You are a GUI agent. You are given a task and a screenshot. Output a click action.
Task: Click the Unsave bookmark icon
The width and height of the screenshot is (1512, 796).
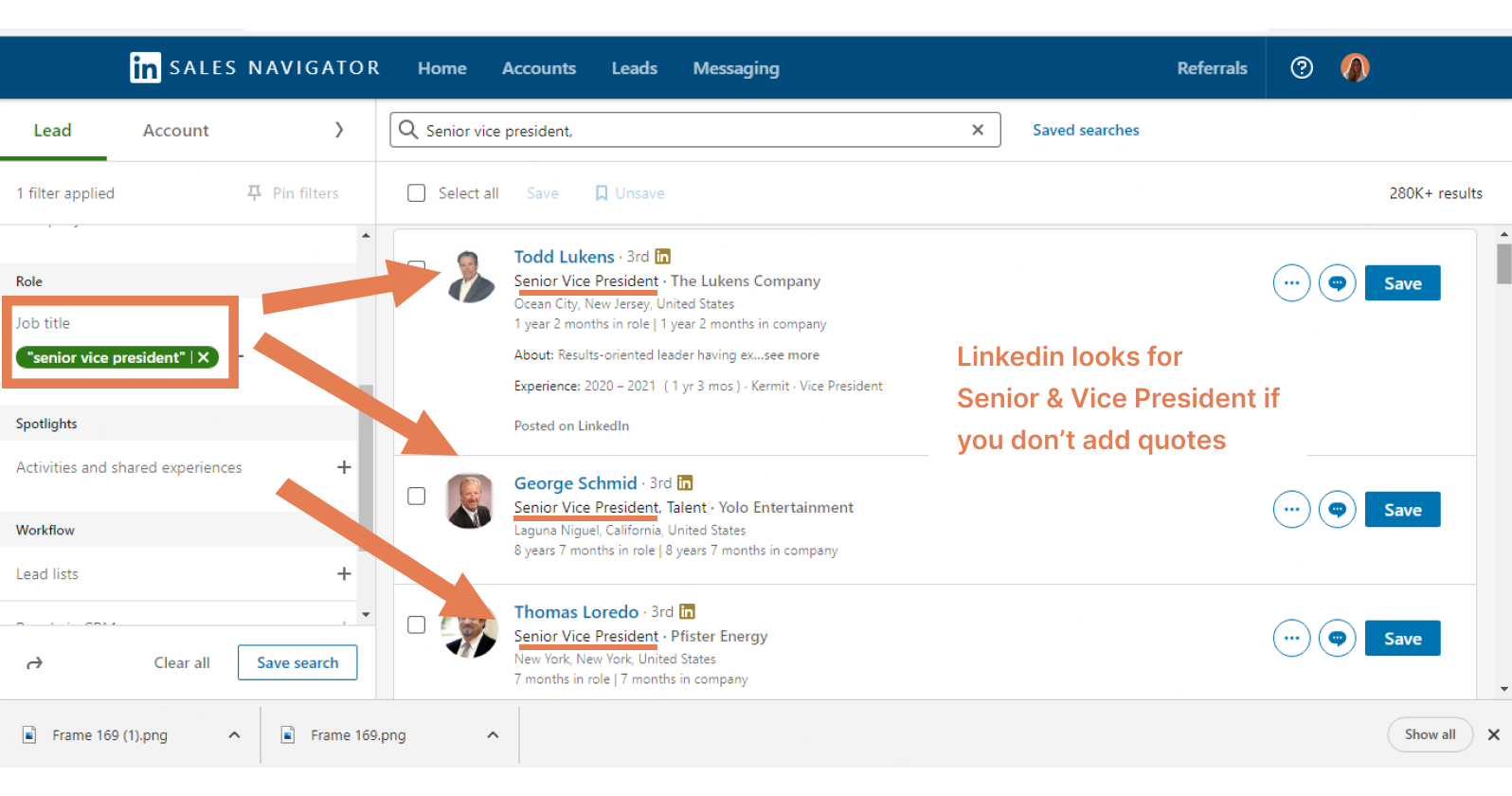point(602,193)
